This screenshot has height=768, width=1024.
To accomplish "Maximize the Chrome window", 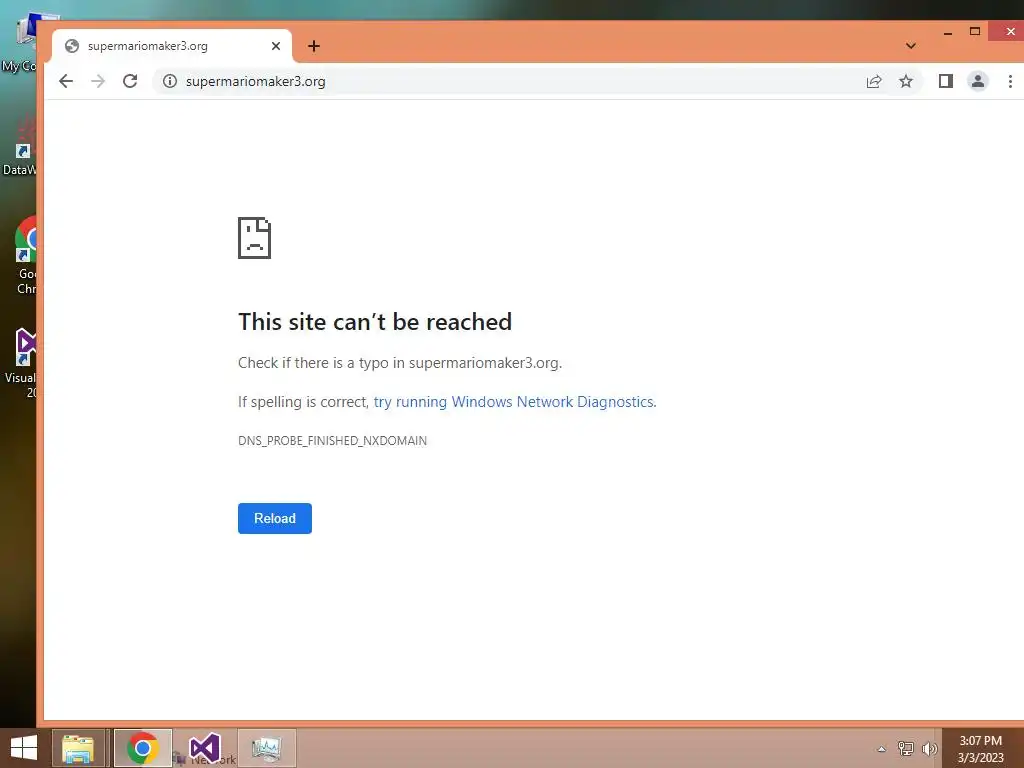I will point(975,31).
